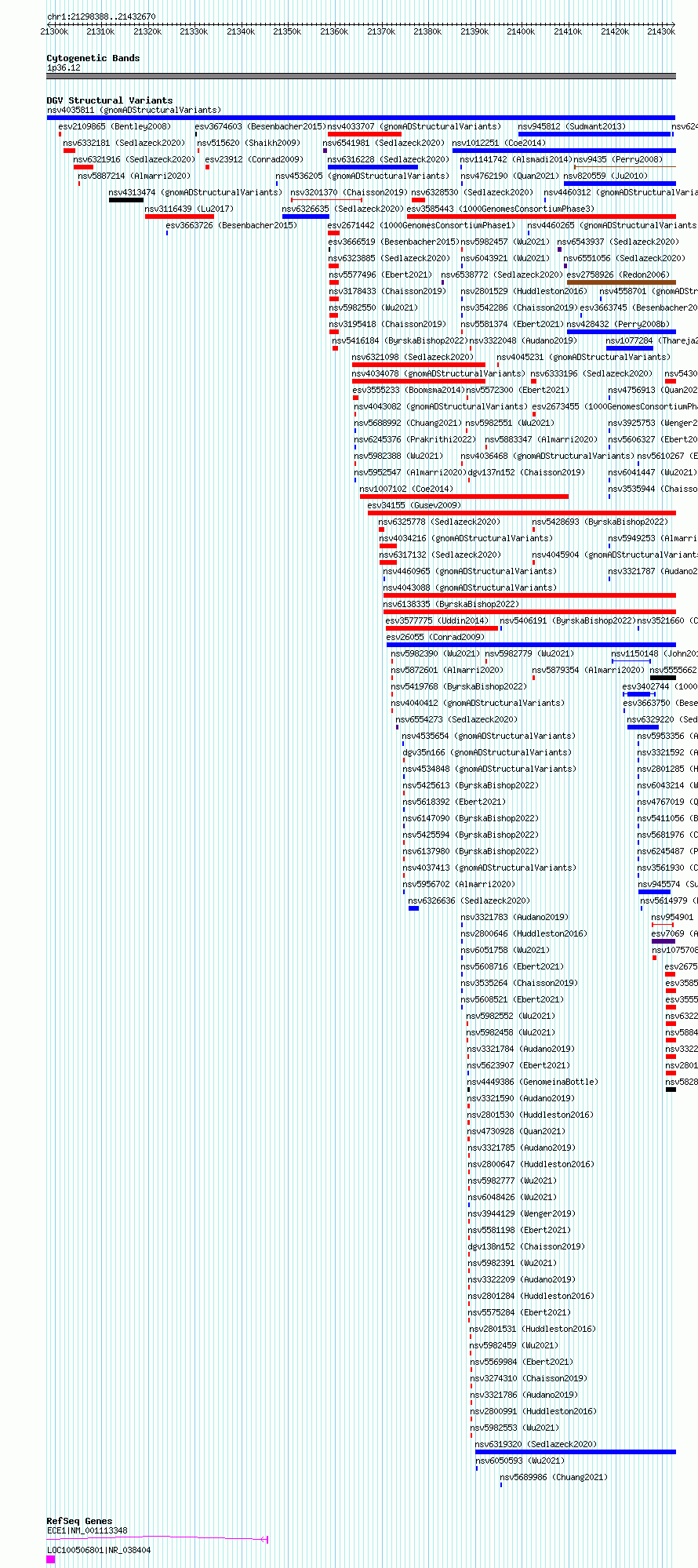Click the nsv945812 (Sudmant2013) variant label

coord(572,127)
